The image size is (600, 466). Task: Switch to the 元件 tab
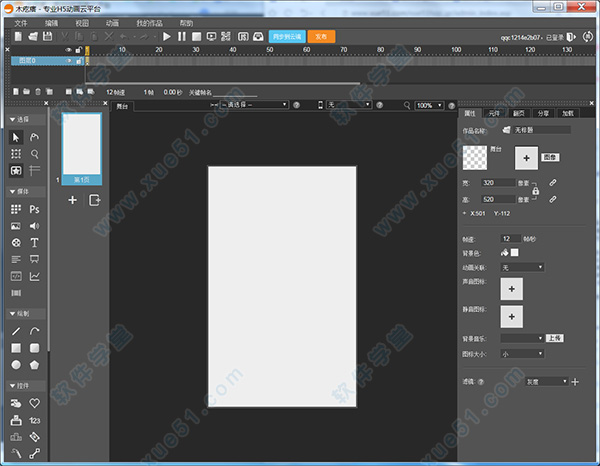[x=493, y=114]
